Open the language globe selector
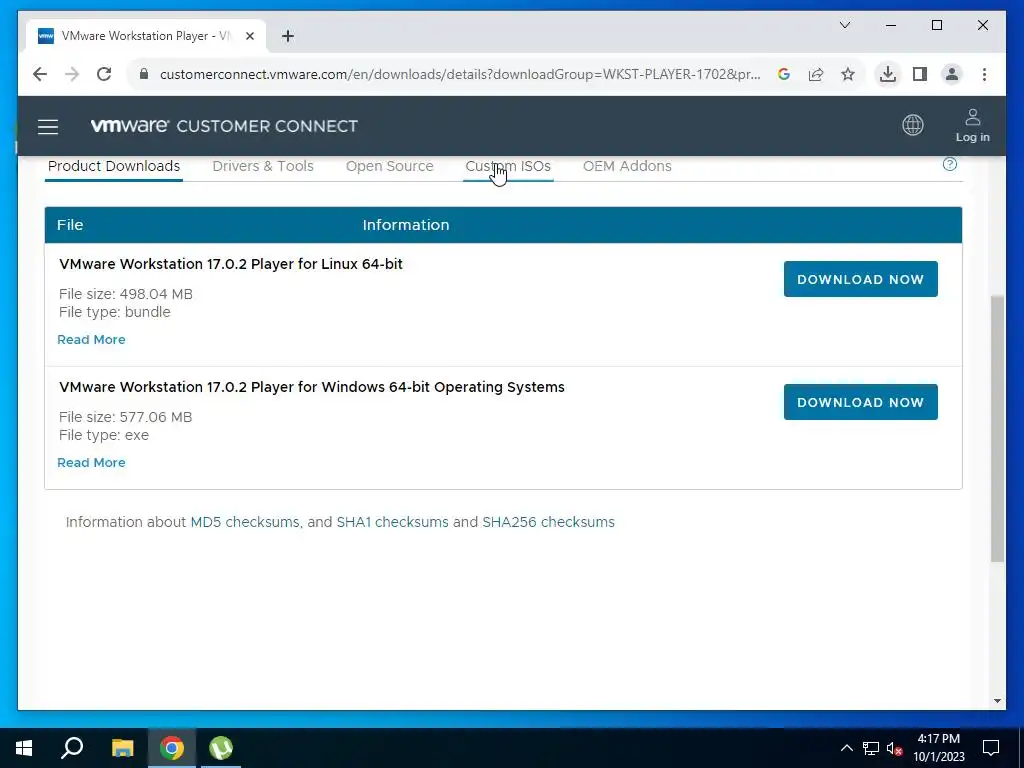Viewport: 1024px width, 768px height. click(912, 125)
